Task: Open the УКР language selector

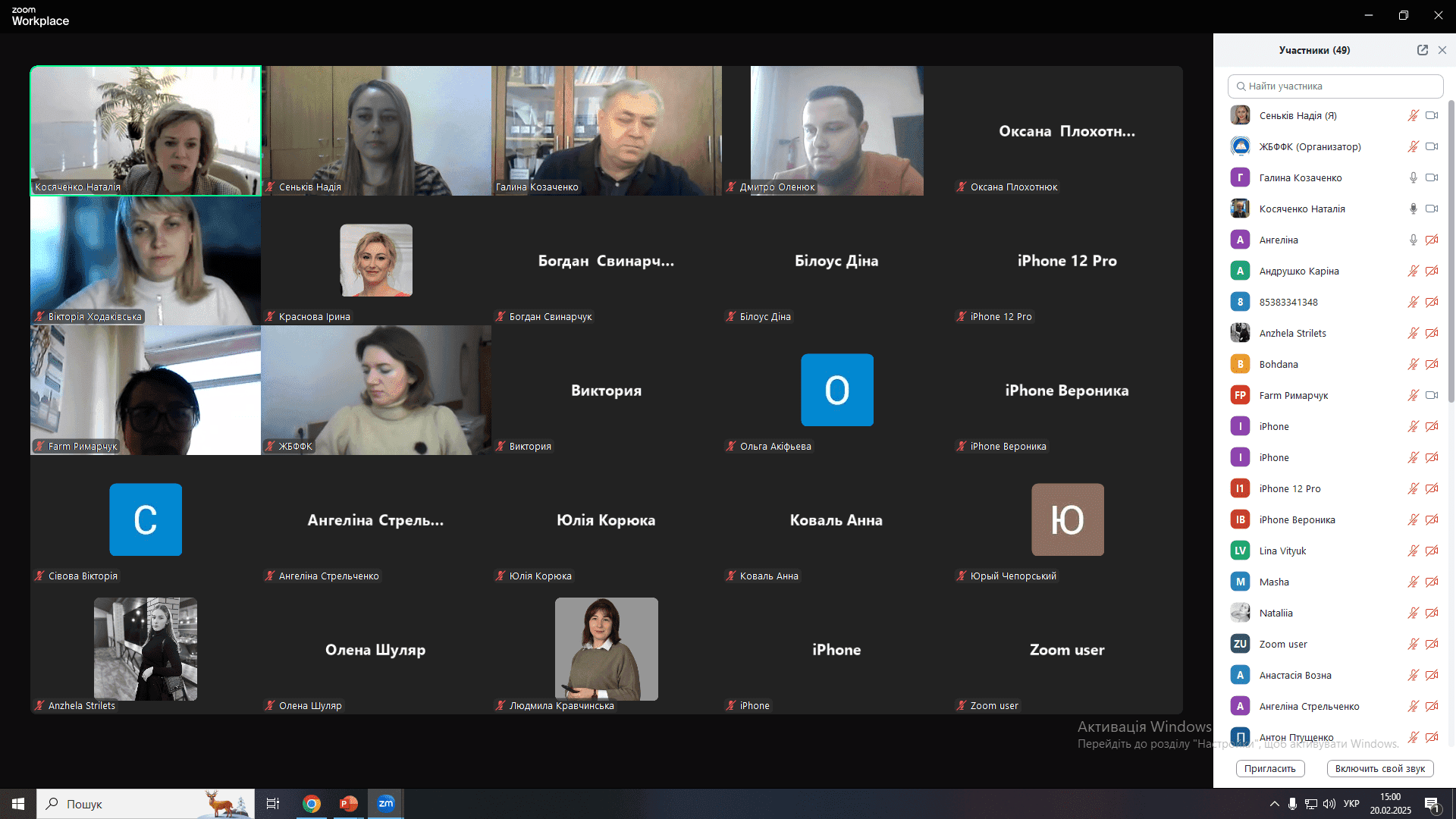Action: click(1351, 804)
